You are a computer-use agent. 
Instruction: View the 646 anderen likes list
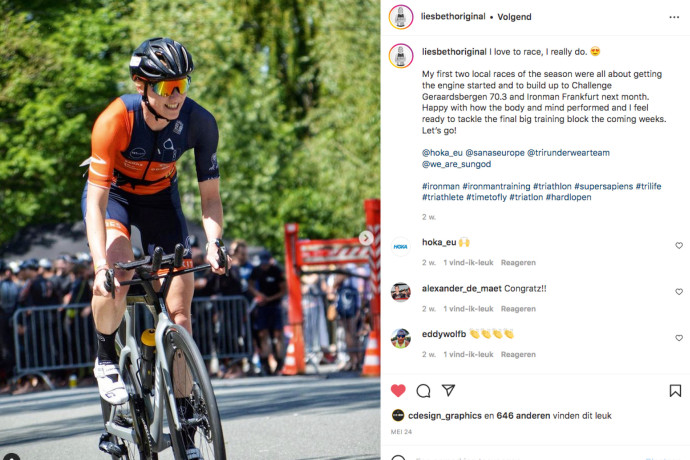[x=523, y=416]
